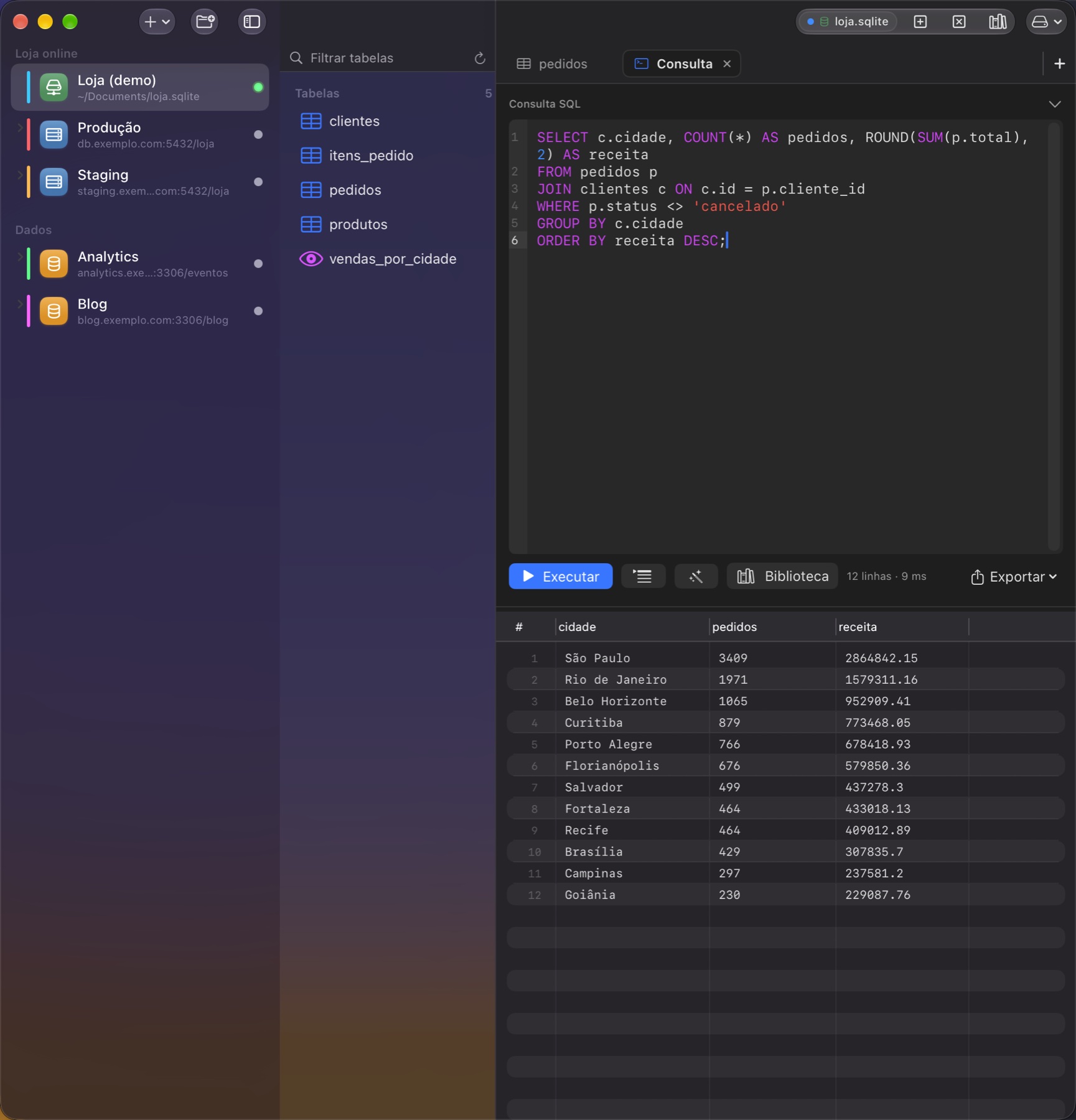Screen dimensions: 1076x1120
Task: Expand the Analytics connection chevron
Action: pyautogui.click(x=19, y=256)
